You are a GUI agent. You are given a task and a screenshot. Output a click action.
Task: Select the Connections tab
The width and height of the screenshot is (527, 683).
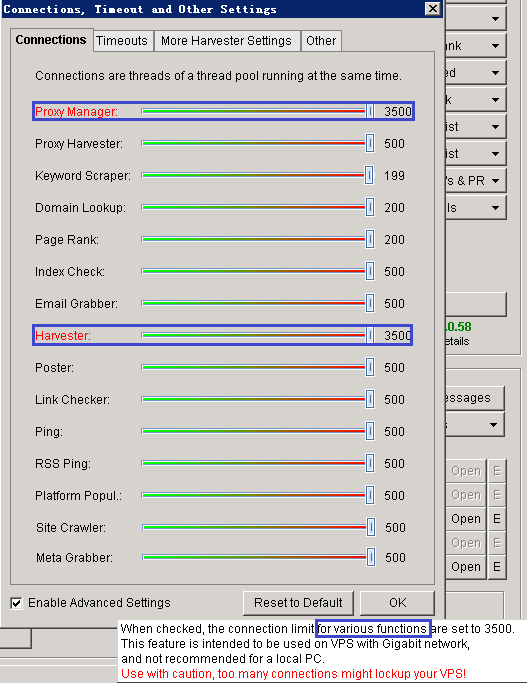click(51, 40)
